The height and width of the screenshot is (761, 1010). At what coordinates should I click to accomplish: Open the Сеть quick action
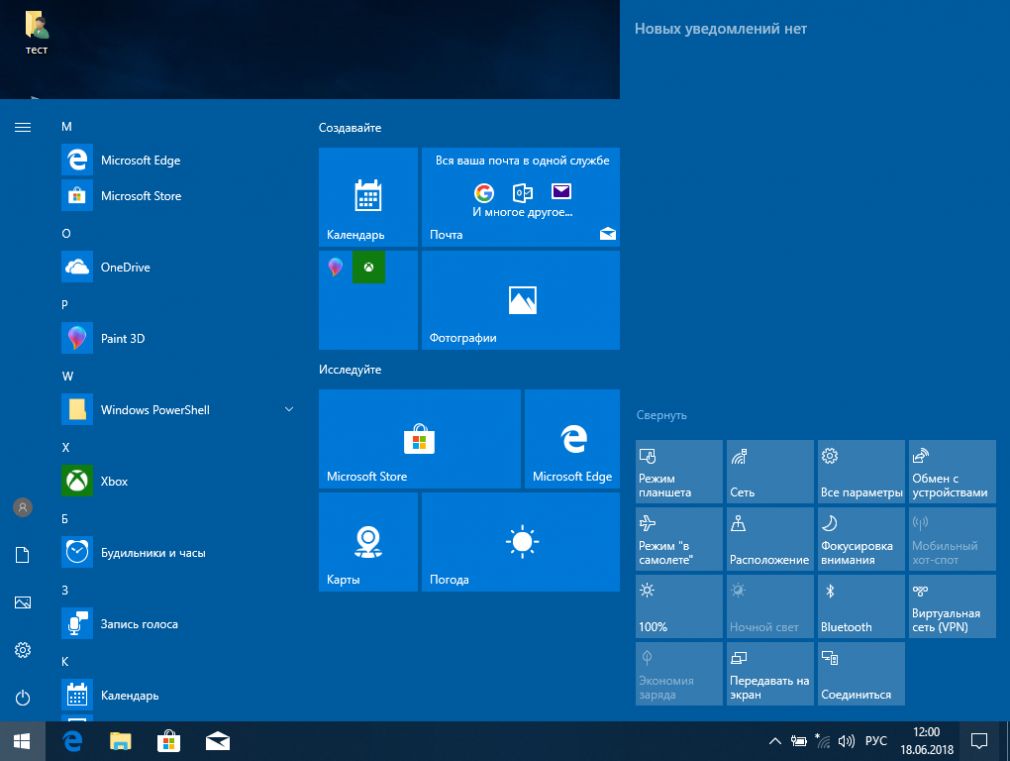tap(770, 472)
